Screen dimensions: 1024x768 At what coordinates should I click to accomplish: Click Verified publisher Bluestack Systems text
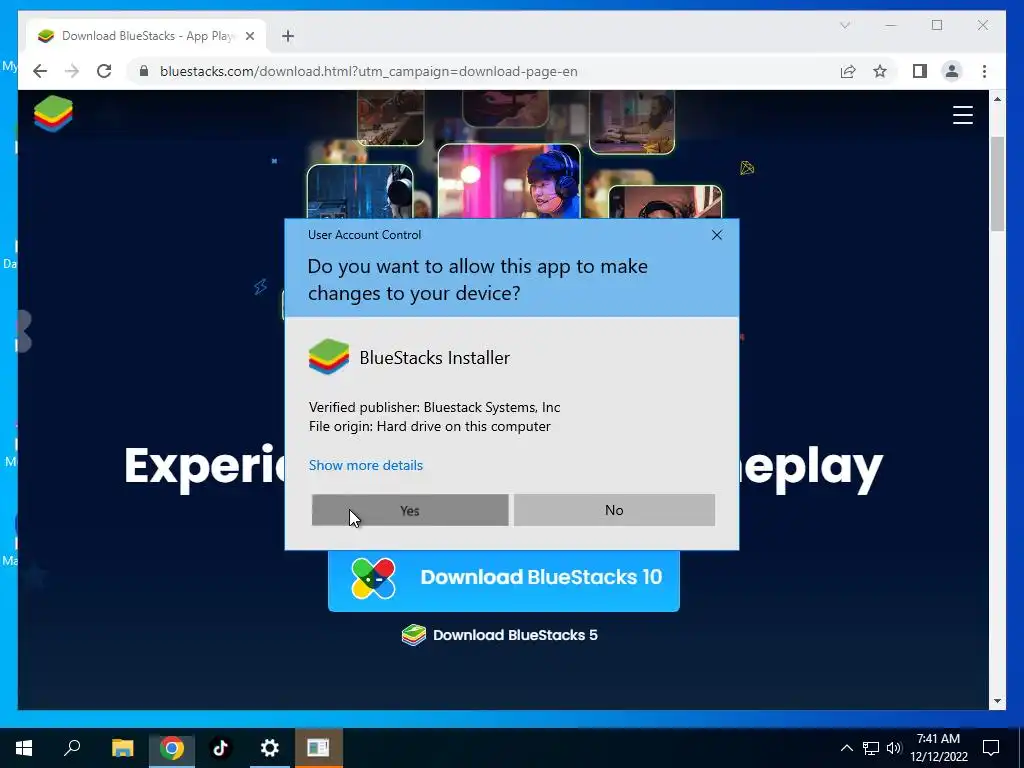pyautogui.click(x=434, y=407)
